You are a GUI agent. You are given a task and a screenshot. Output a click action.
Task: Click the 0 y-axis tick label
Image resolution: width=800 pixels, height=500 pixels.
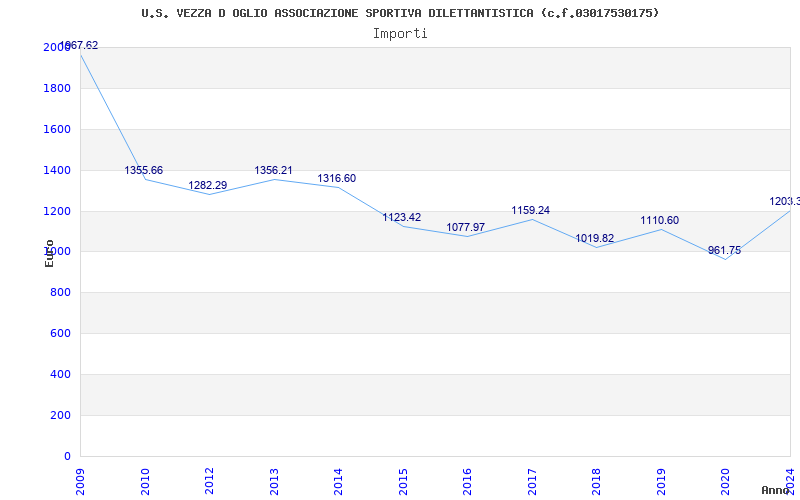click(67, 456)
